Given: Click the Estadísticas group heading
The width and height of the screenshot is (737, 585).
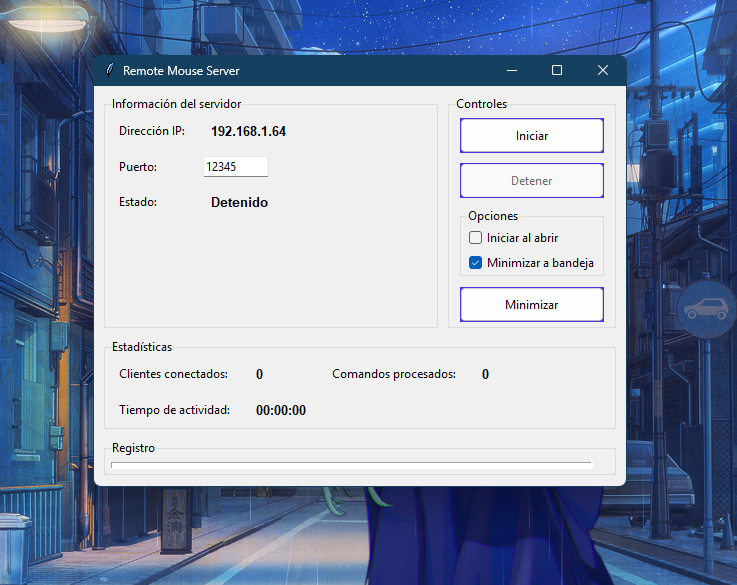Looking at the screenshot, I should (x=142, y=347).
